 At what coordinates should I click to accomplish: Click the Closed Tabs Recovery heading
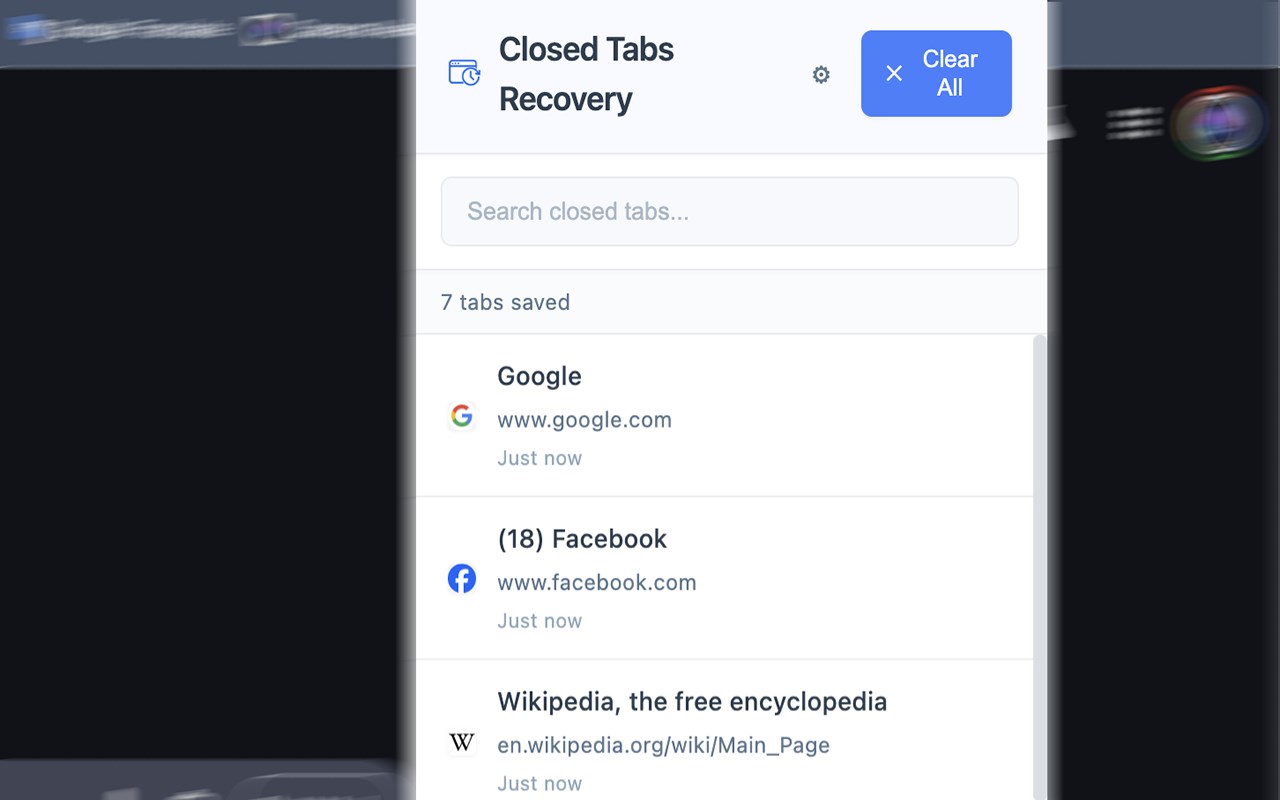pos(586,74)
